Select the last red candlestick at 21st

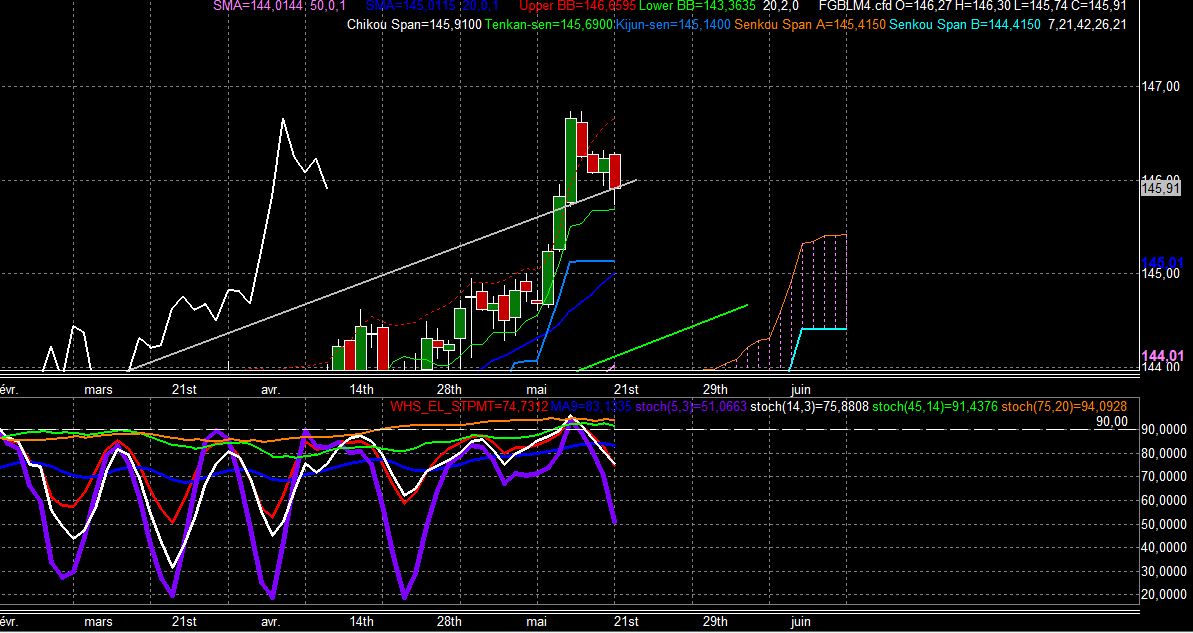pyautogui.click(x=615, y=171)
